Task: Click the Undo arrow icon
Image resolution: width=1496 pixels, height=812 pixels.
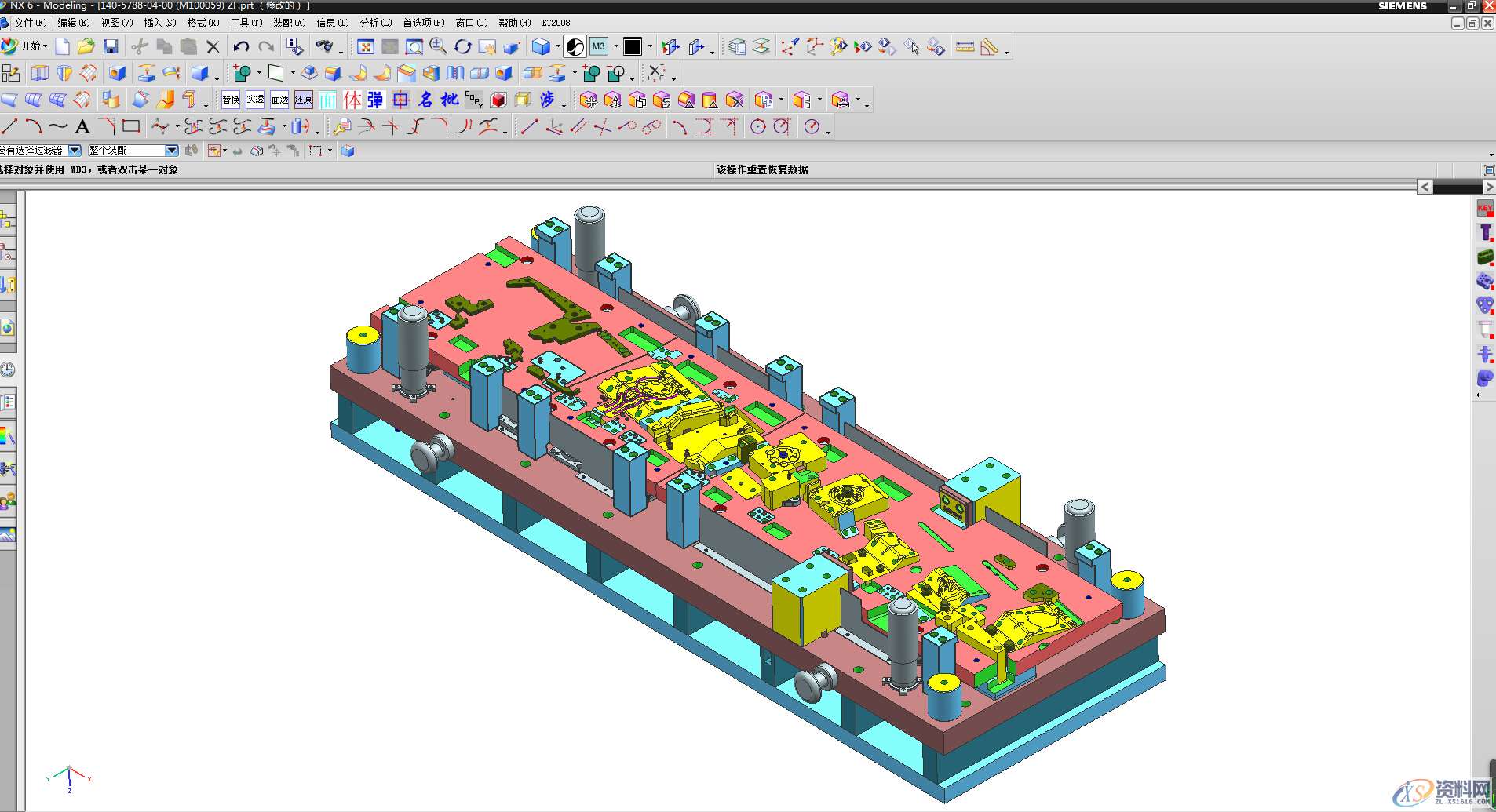Action: pyautogui.click(x=241, y=47)
